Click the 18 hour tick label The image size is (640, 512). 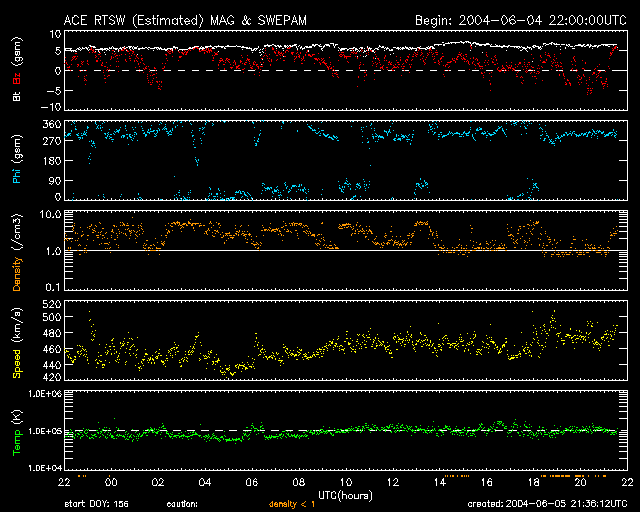533,483
